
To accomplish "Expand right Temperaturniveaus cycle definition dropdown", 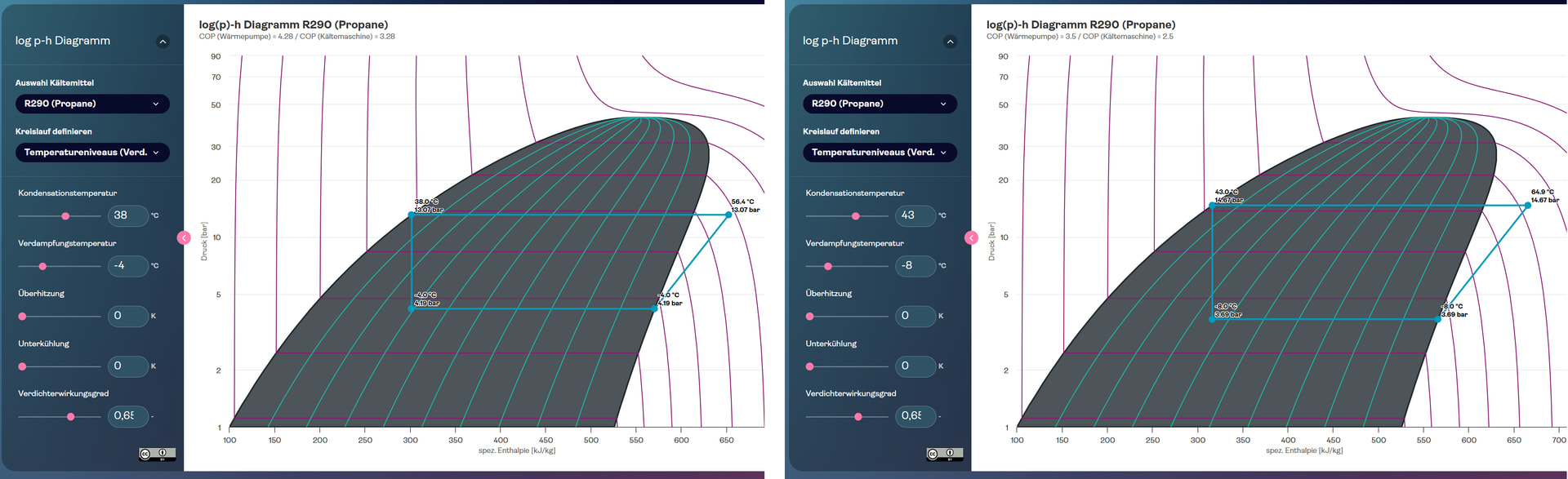I will pos(880,153).
